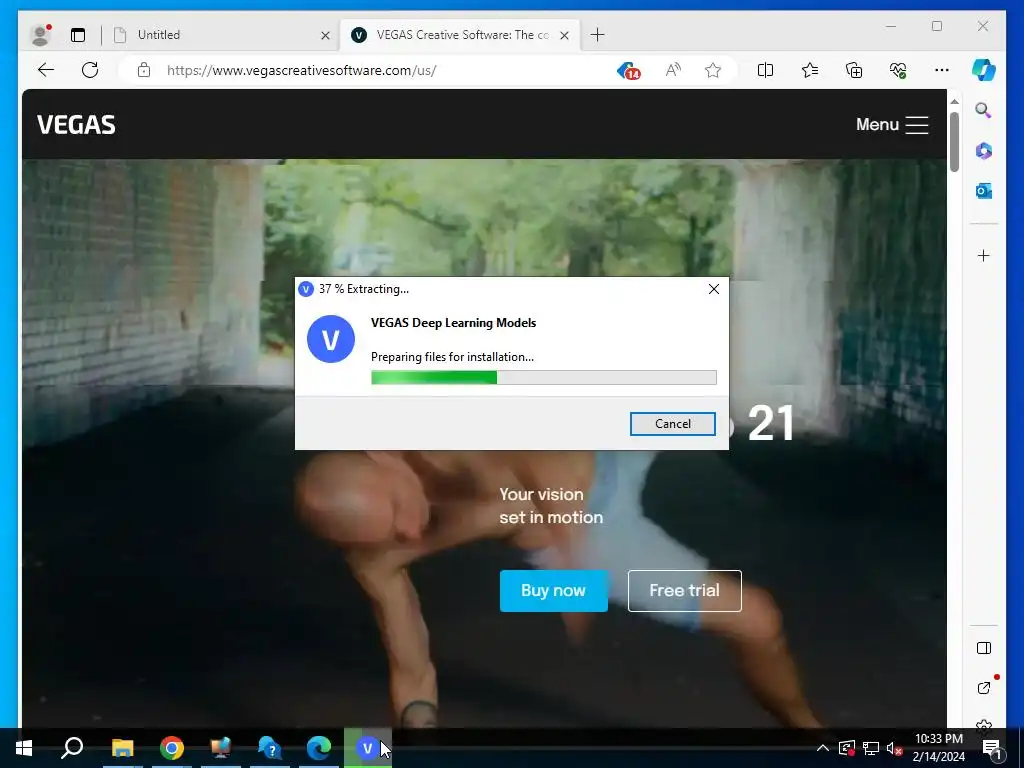Viewport: 1024px width, 768px height.
Task: Open the Favorites list
Action: [810, 70]
